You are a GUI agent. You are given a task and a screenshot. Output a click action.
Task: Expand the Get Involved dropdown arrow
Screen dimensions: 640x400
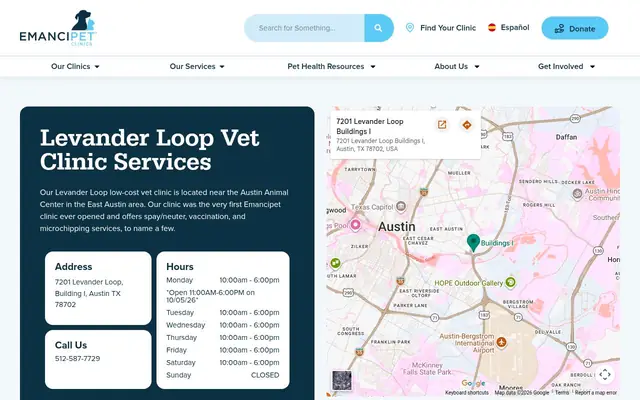(x=592, y=67)
